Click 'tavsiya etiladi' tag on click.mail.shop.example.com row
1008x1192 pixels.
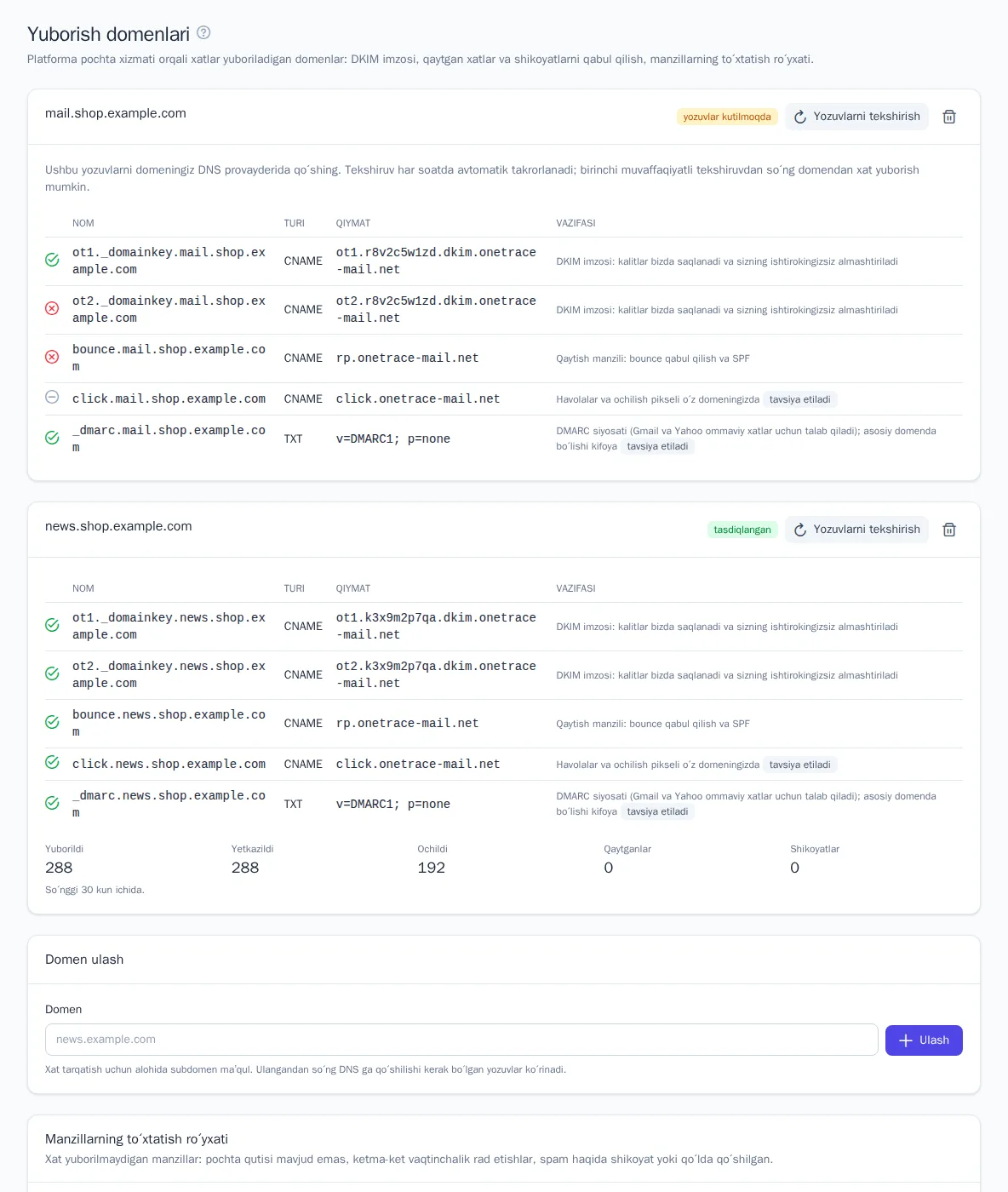tap(800, 399)
